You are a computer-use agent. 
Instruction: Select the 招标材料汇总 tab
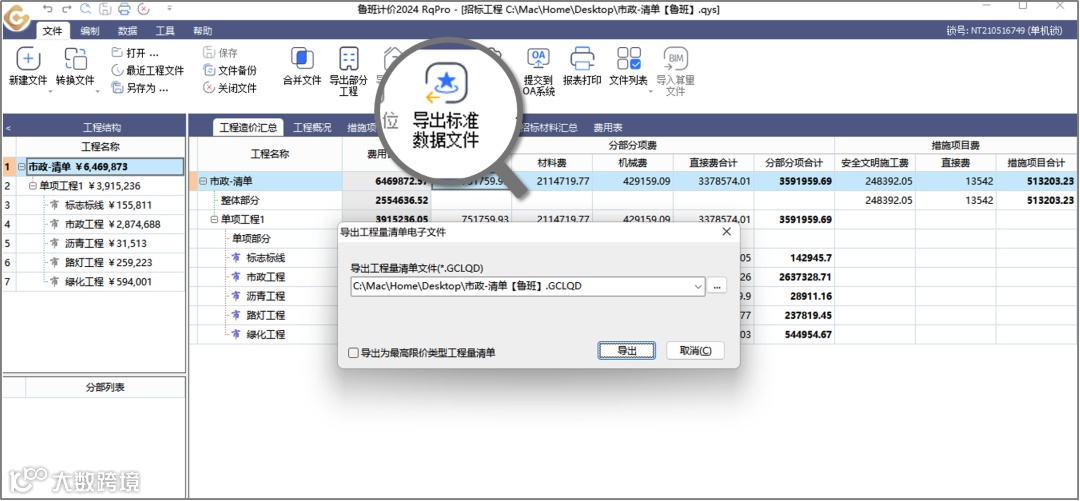[549, 127]
